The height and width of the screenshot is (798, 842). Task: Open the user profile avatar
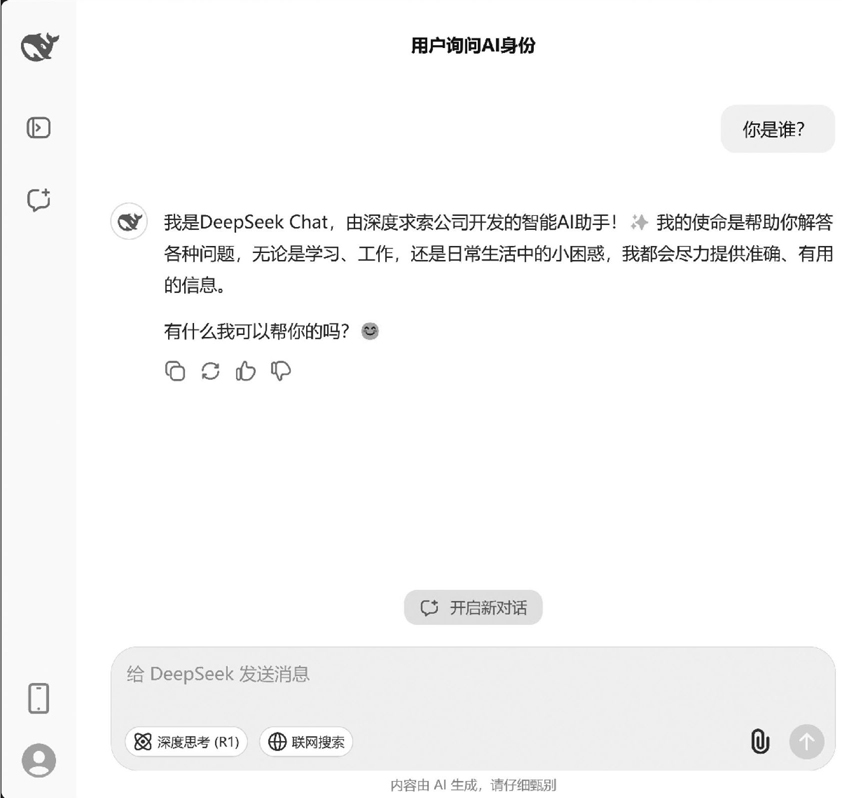click(39, 760)
